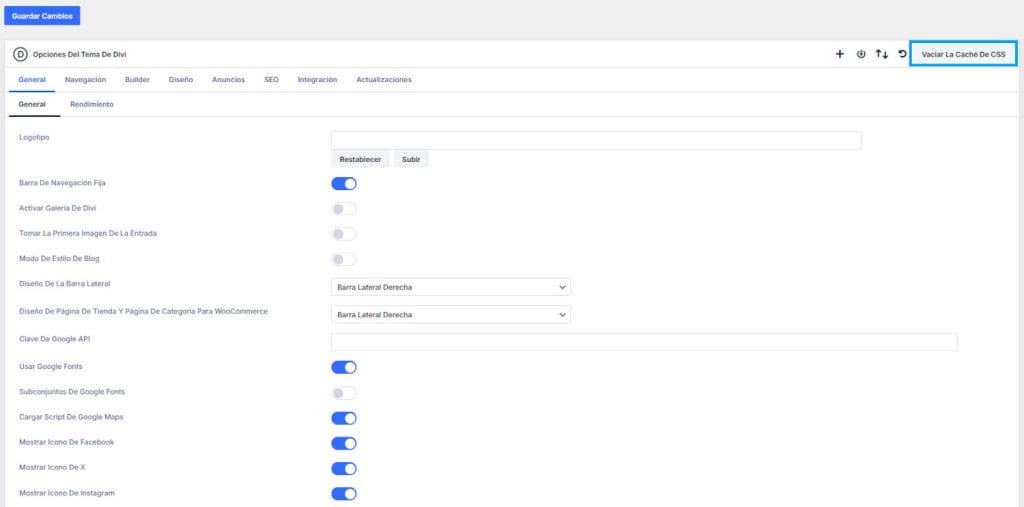
Task: Open the Integración tab
Action: pyautogui.click(x=317, y=80)
